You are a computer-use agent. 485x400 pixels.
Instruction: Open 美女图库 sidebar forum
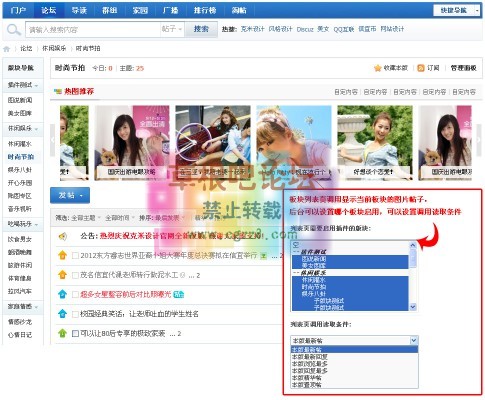[20, 113]
